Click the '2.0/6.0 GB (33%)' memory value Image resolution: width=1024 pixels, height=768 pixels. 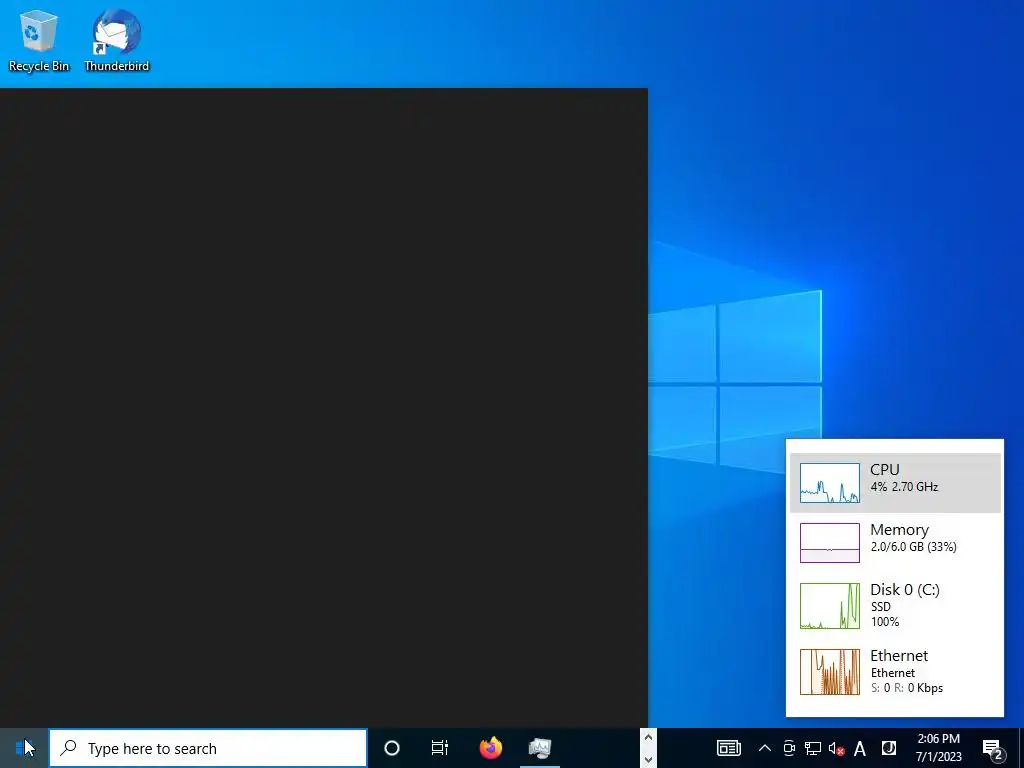[913, 547]
